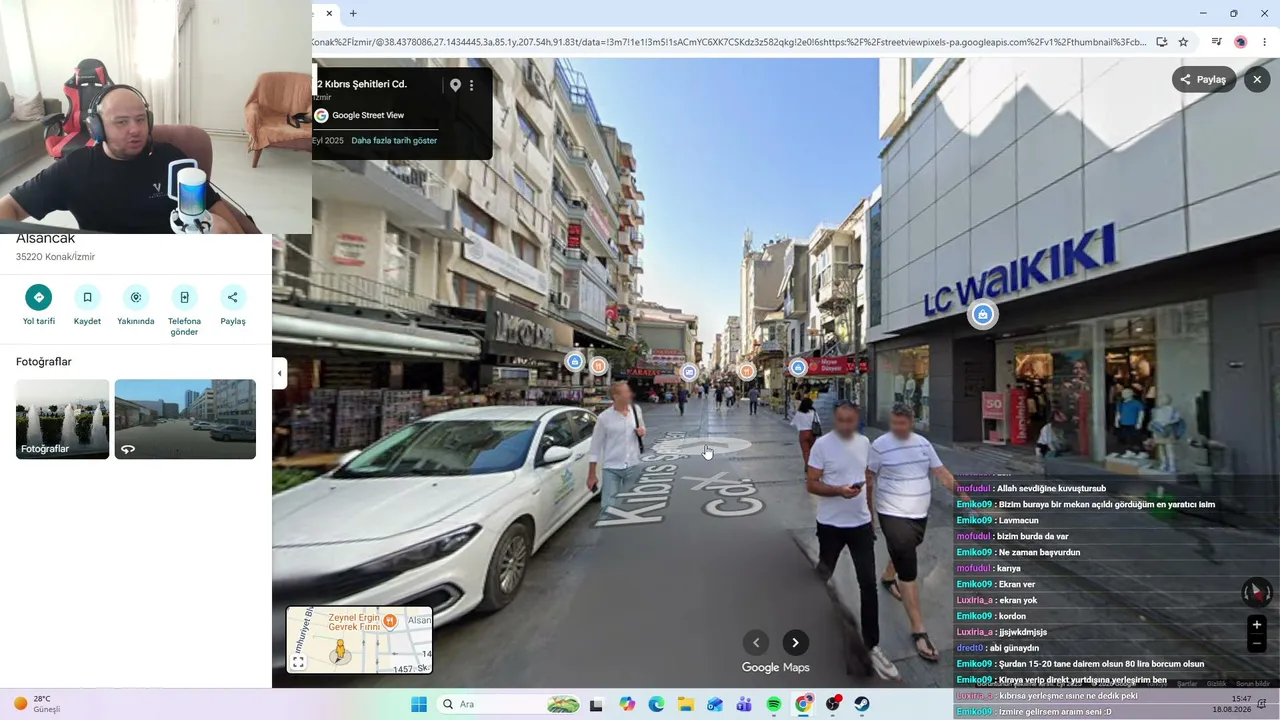
Task: Open OBS Studio from the taskbar
Action: click(x=833, y=704)
